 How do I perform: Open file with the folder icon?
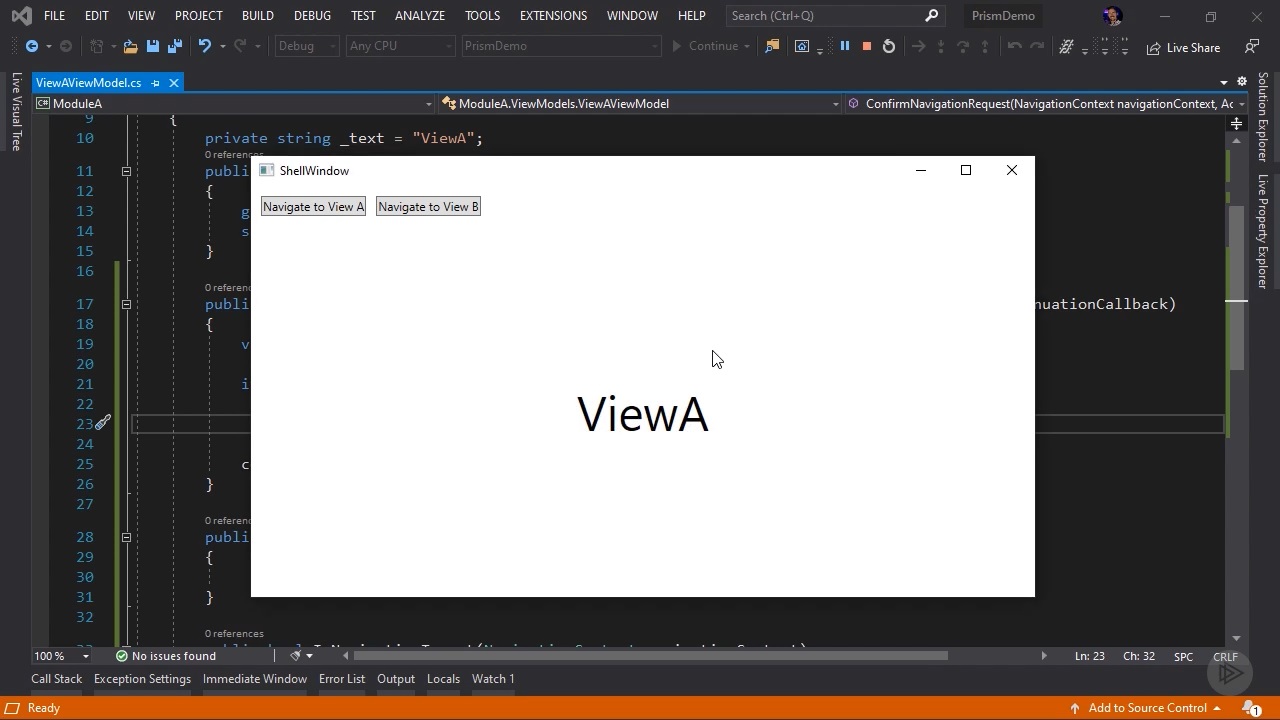pos(130,46)
